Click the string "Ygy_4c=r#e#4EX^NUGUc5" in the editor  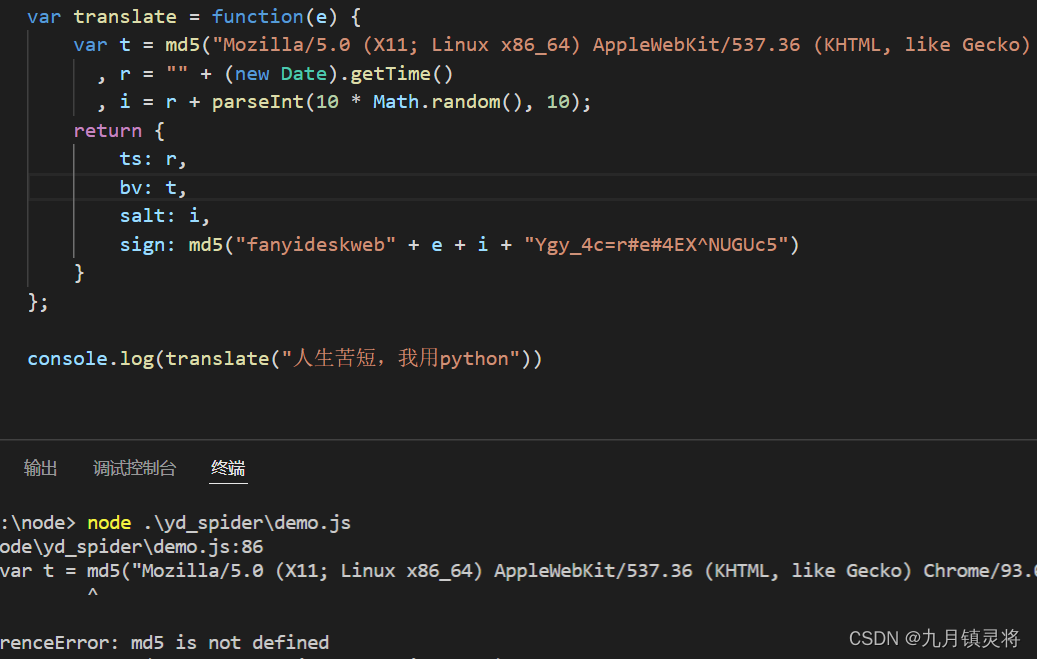click(x=656, y=245)
